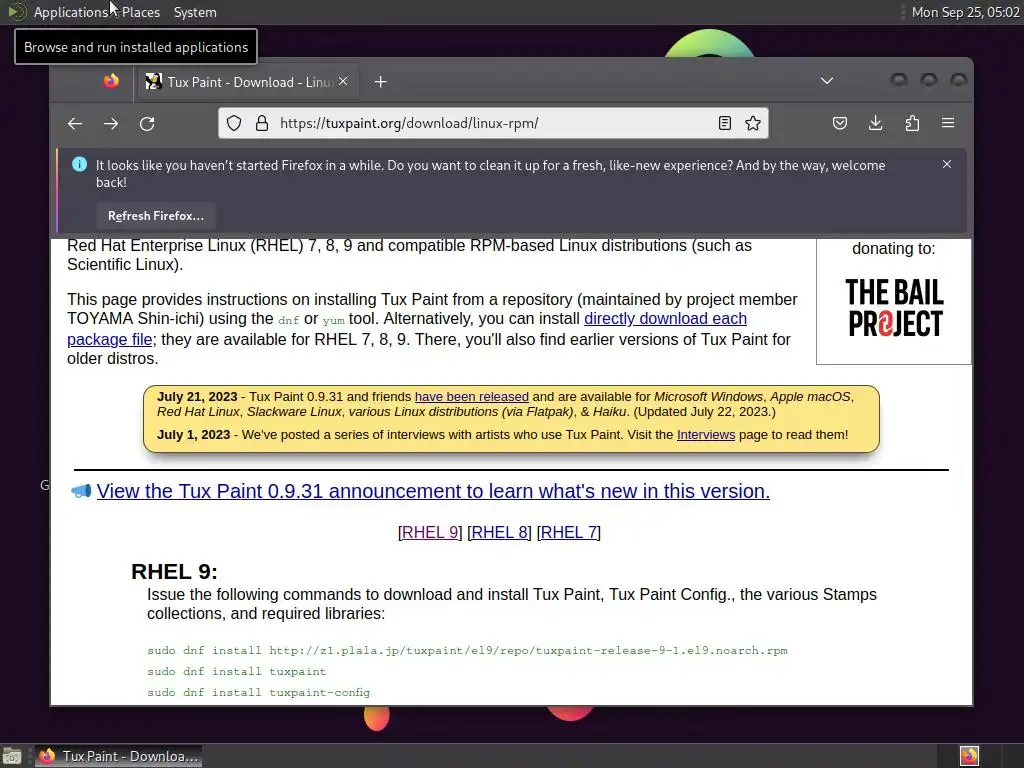Expand the list all tabs chevron

(827, 81)
